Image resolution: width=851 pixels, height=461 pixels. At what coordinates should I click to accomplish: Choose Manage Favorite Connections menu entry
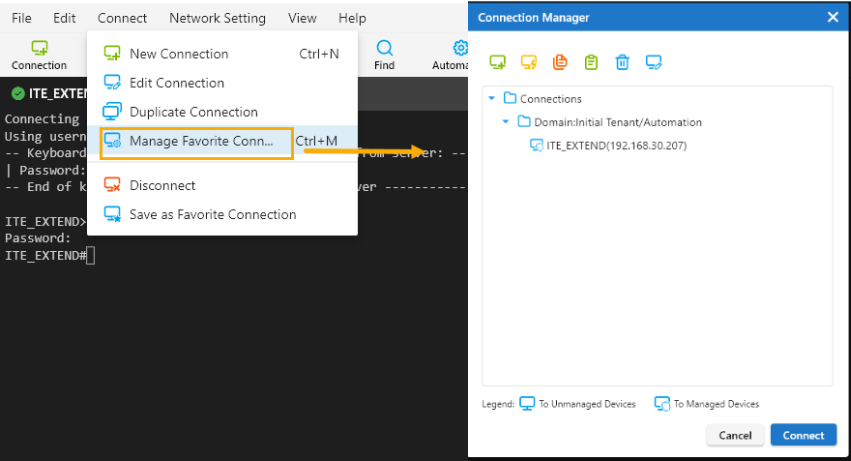point(200,141)
